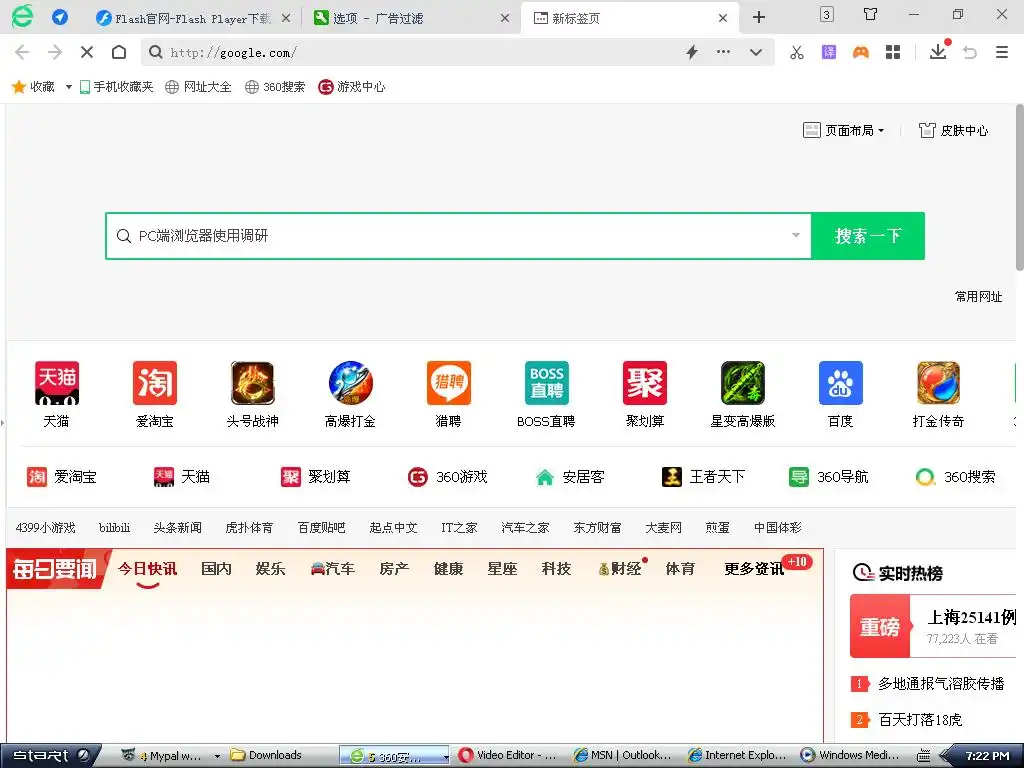The width and height of the screenshot is (1024, 768).
Task: Open 收藏 favorites star
Action: coord(33,87)
